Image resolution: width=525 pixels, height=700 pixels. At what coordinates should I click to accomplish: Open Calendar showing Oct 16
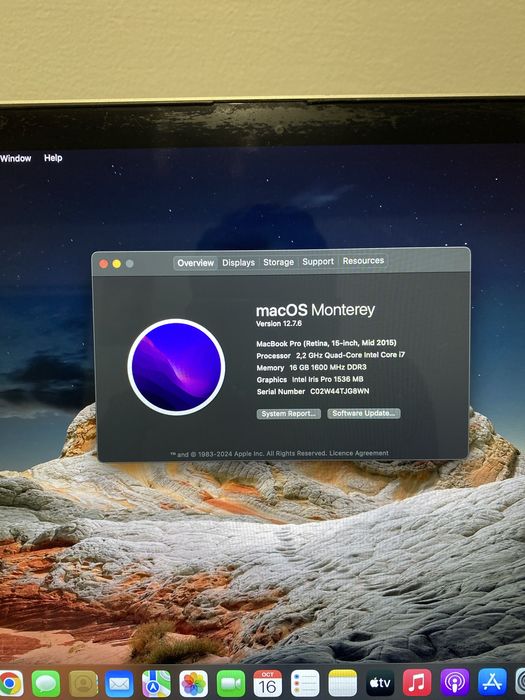click(268, 683)
